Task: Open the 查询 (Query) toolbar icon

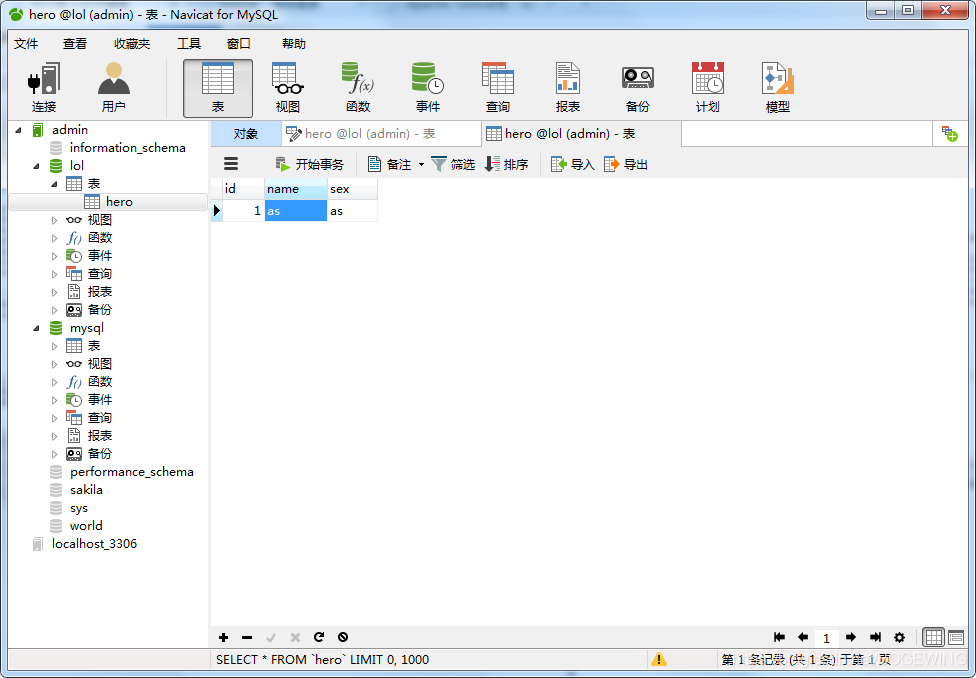Action: tap(498, 88)
